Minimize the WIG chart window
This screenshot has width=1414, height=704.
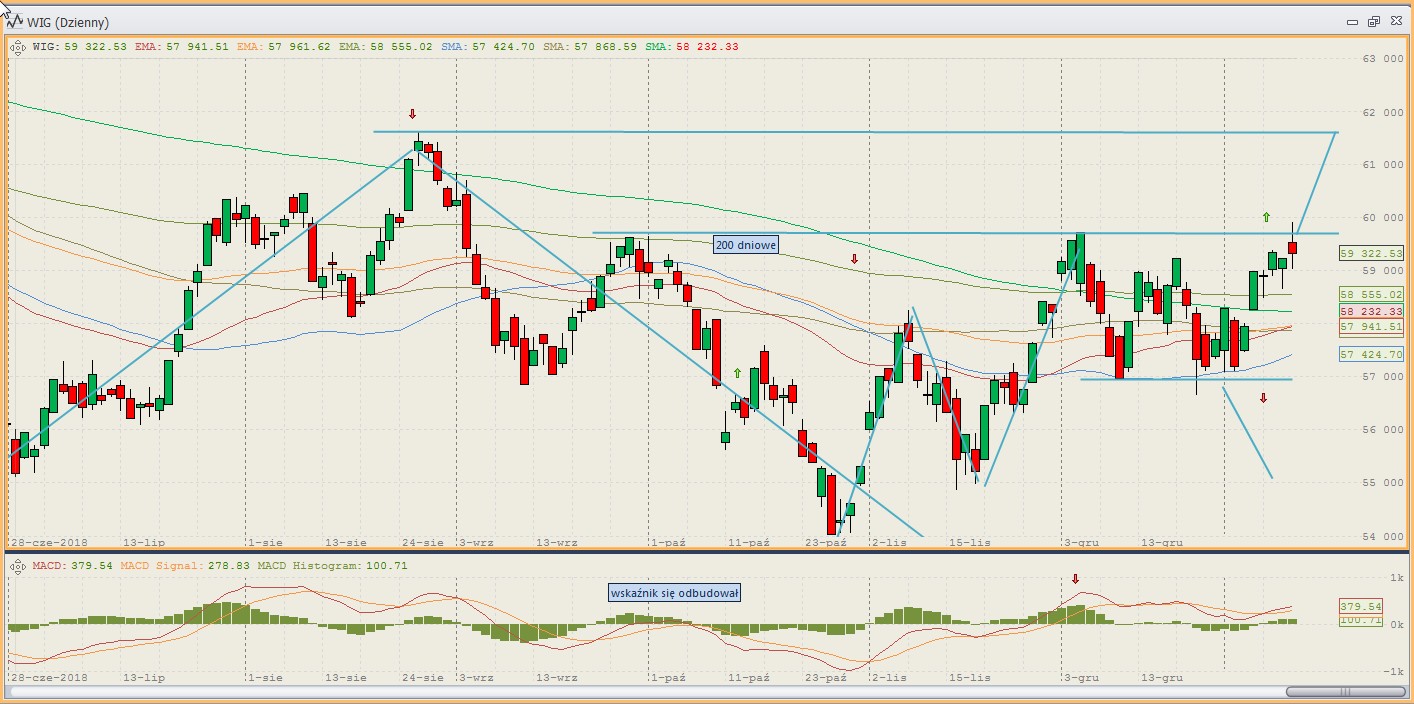[1352, 21]
